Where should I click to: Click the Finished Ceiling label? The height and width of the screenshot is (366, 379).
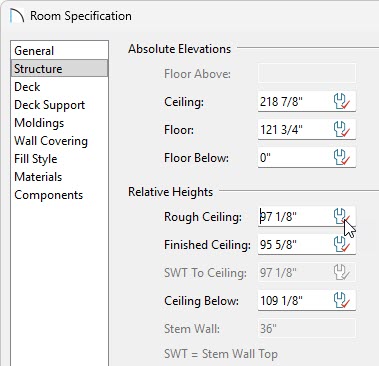pos(207,245)
